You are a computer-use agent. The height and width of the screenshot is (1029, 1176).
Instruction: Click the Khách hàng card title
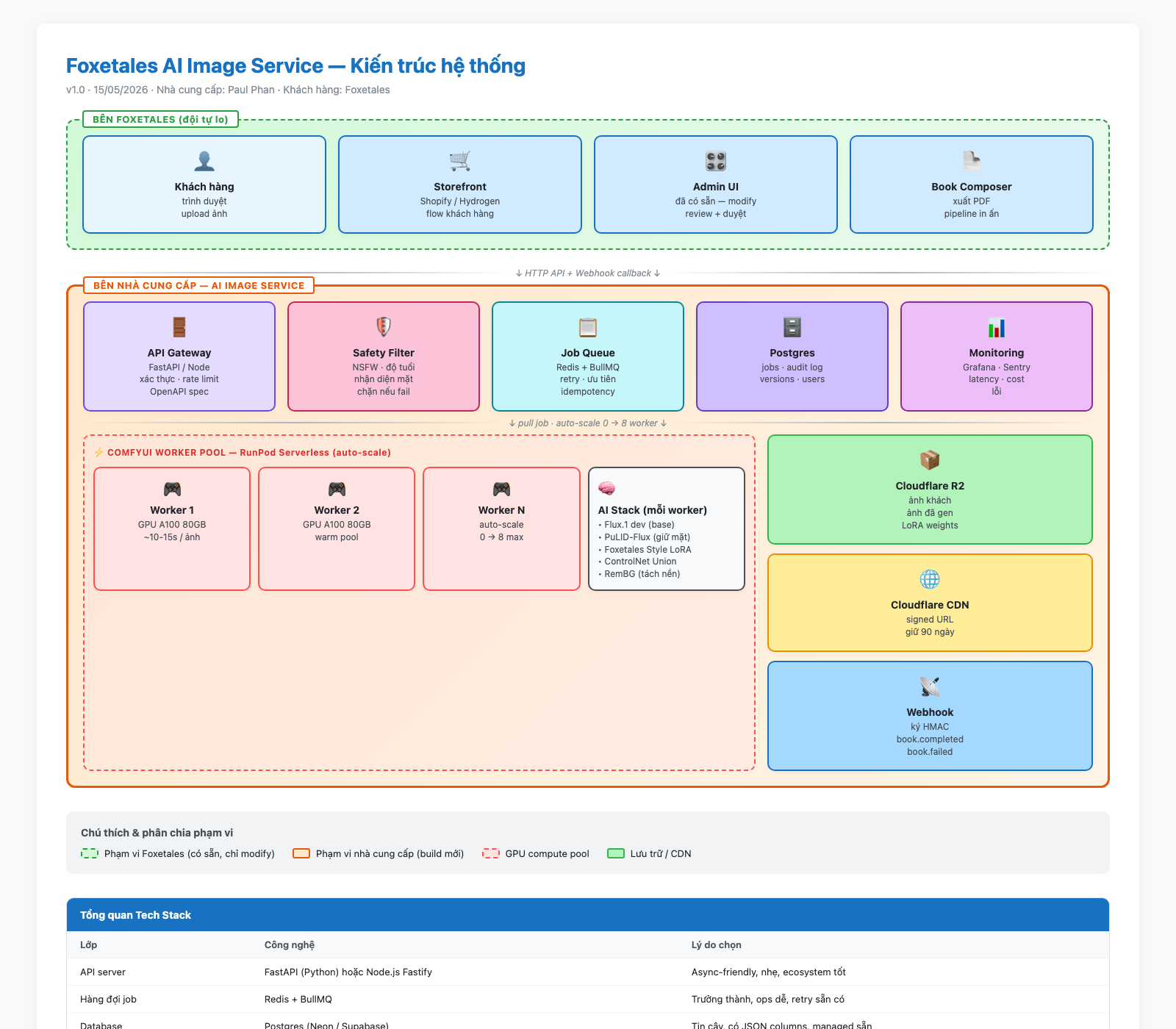coord(204,187)
